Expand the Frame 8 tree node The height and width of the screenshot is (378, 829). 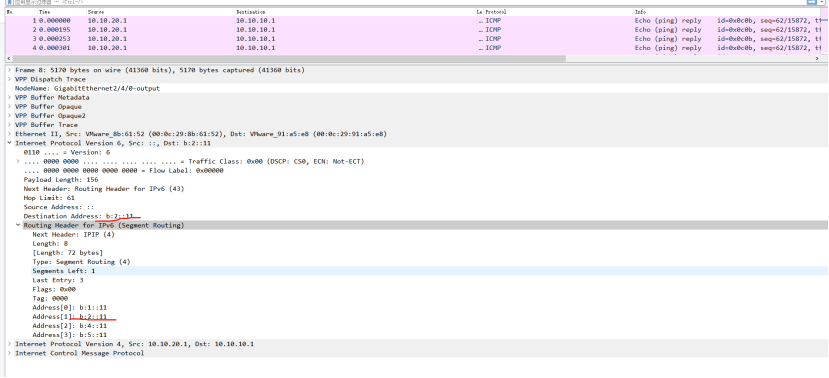point(10,70)
